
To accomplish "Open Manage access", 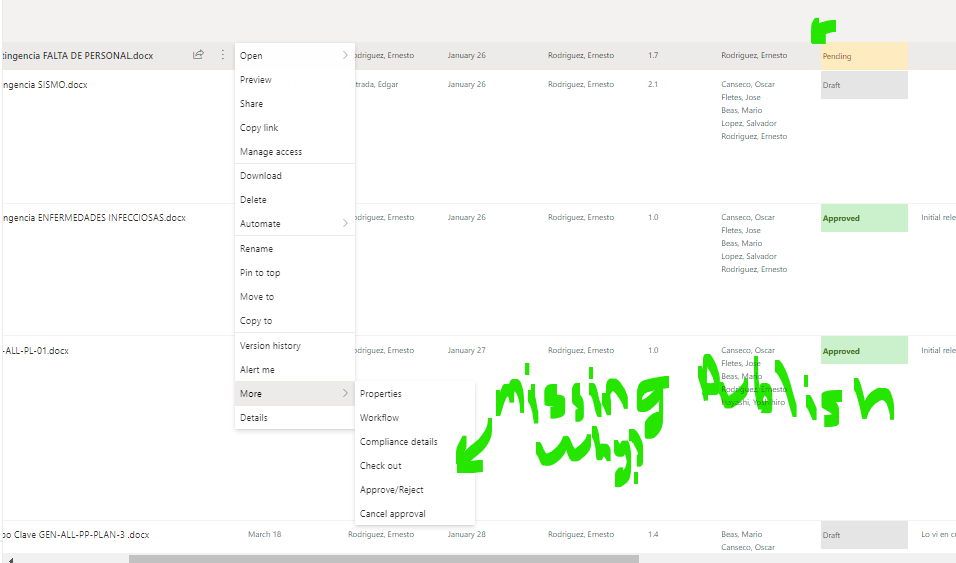I will tap(294, 151).
